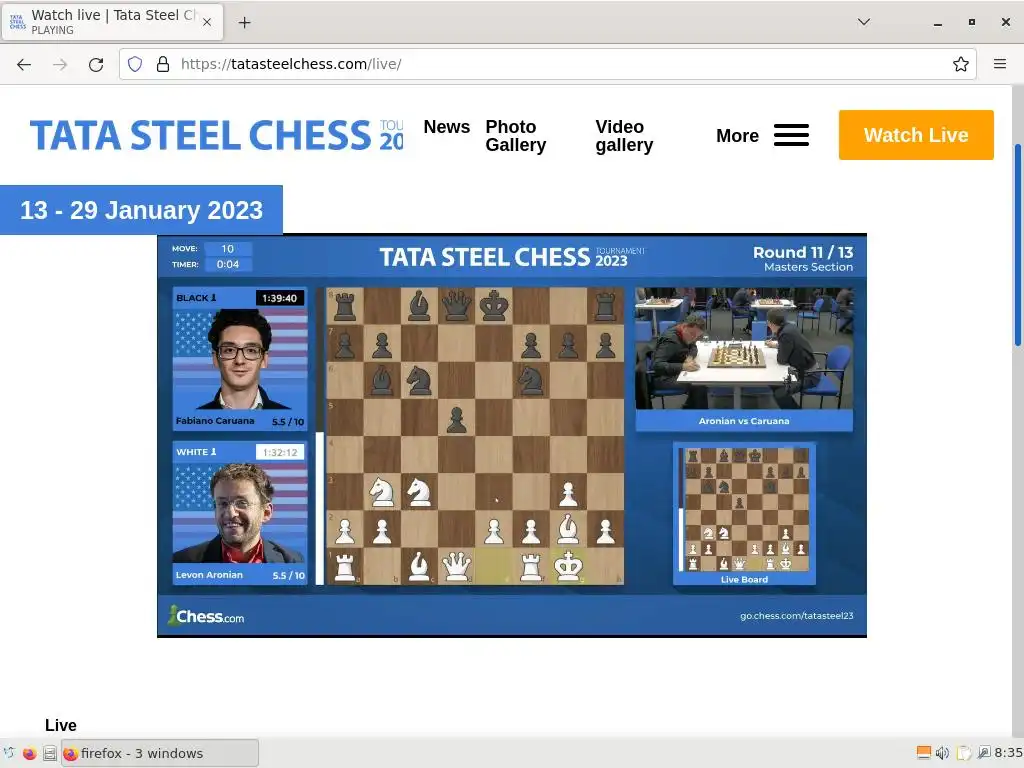Click the Tata Steel Chess 2023 stream title
Image resolution: width=1024 pixels, height=768 pixels.
tap(511, 257)
